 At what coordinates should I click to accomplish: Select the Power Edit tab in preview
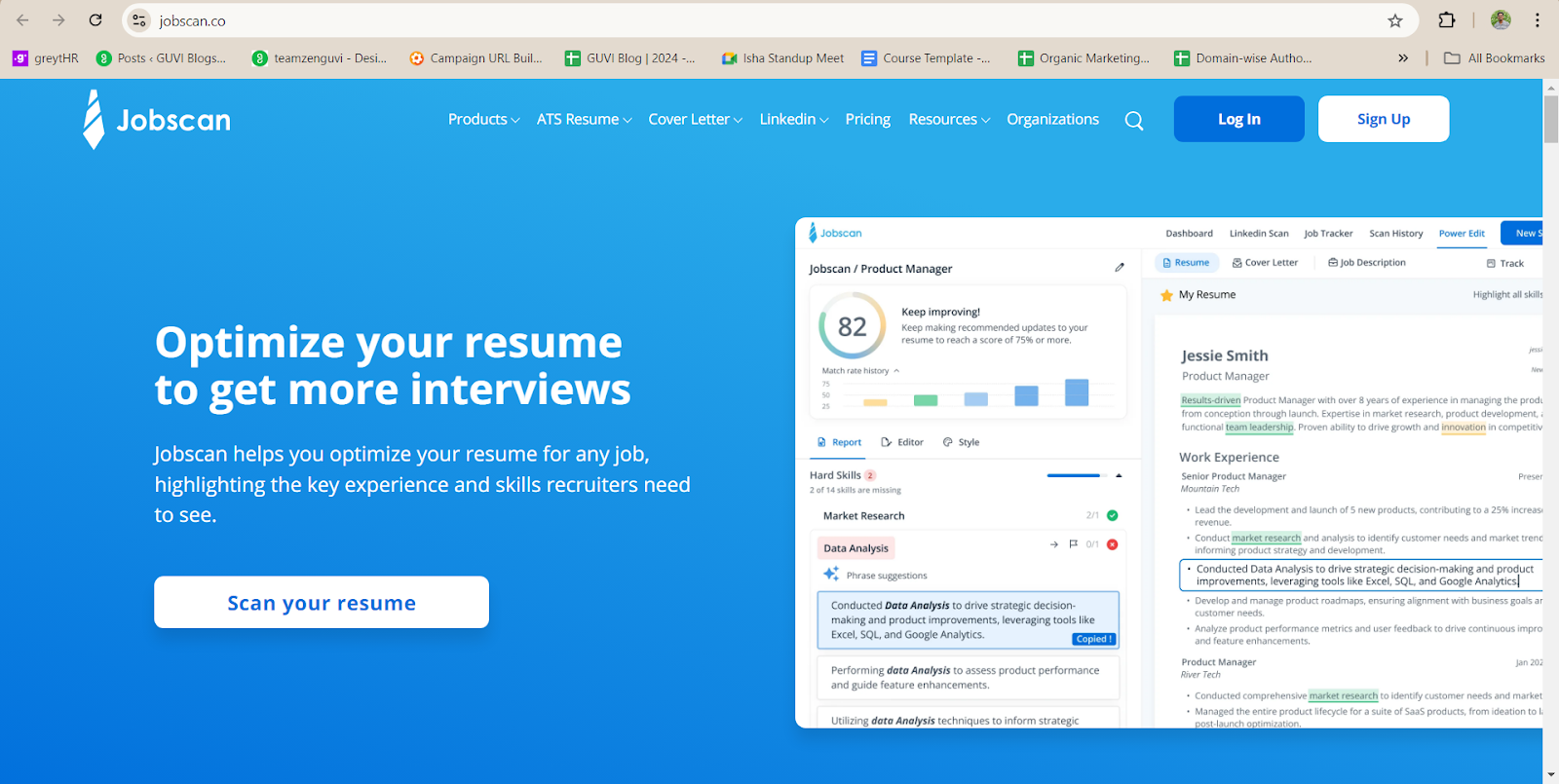point(1462,234)
